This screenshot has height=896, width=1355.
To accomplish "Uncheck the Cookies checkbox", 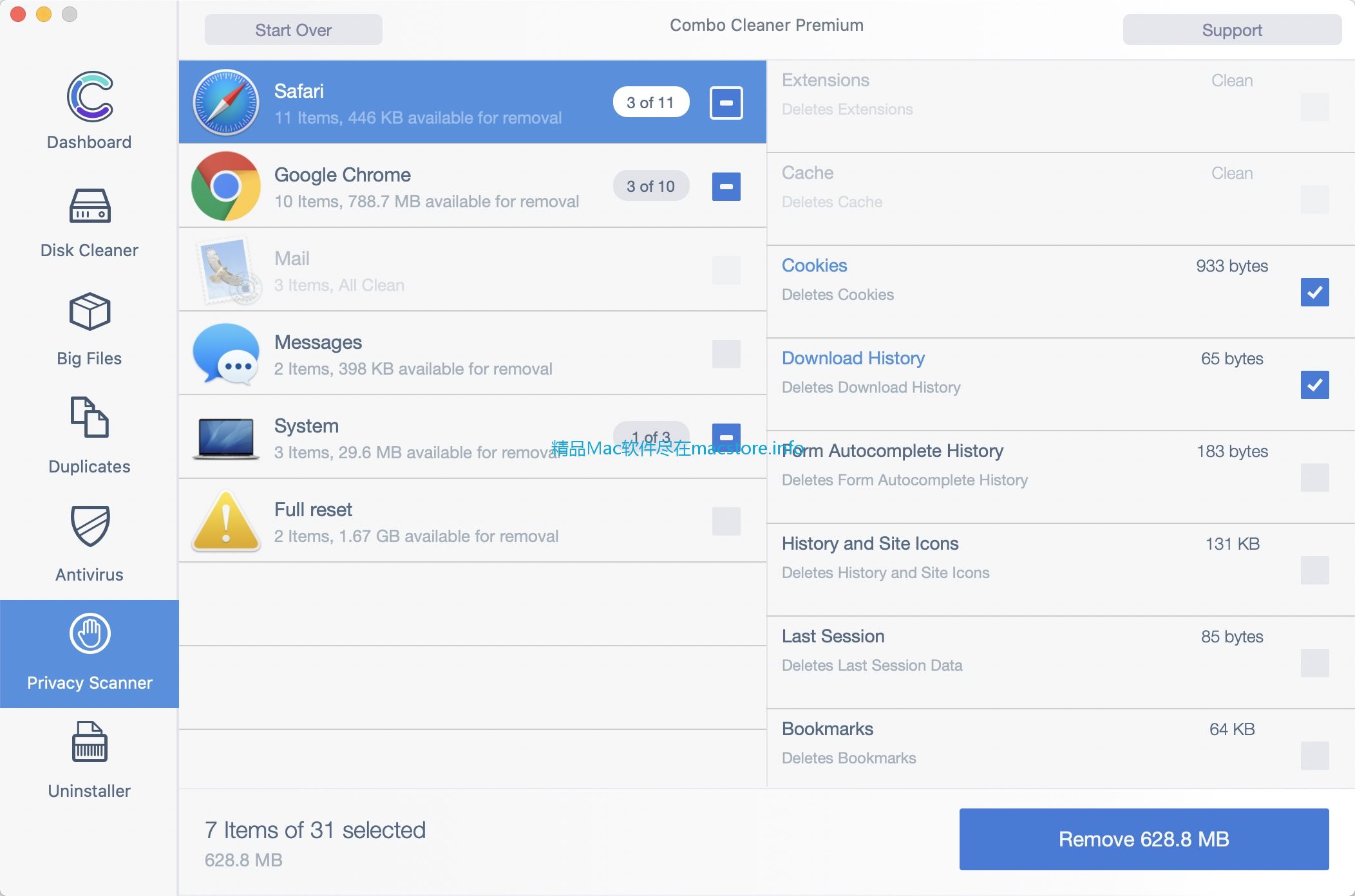I will [1315, 292].
